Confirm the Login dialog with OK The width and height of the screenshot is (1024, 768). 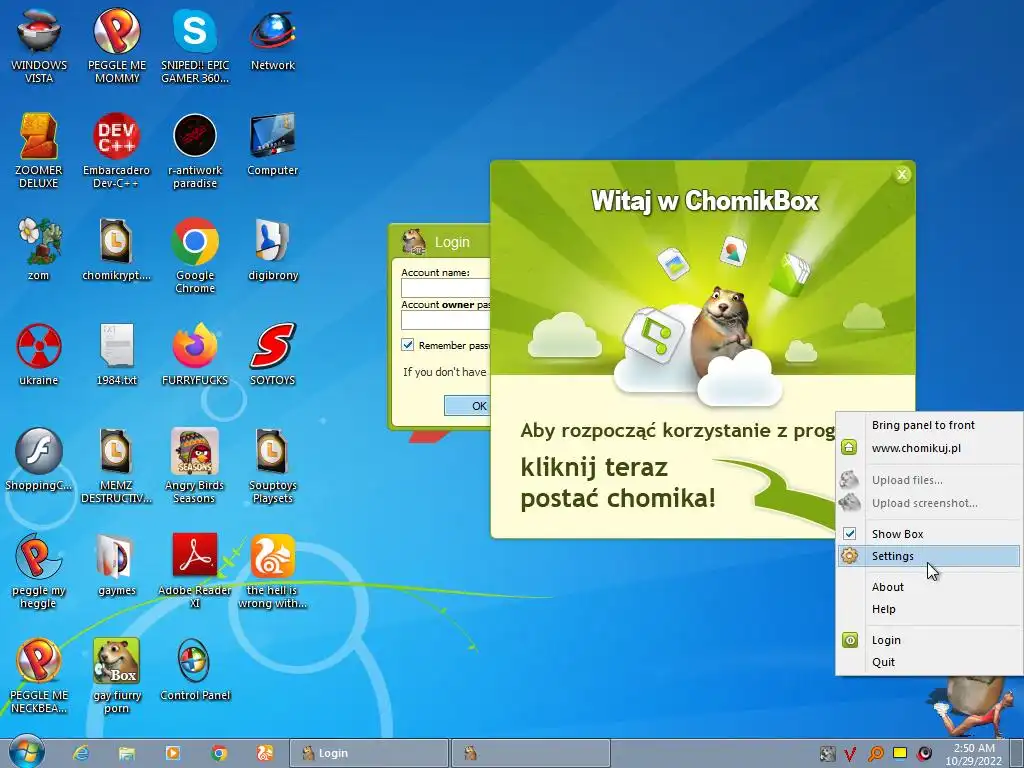pyautogui.click(x=468, y=406)
